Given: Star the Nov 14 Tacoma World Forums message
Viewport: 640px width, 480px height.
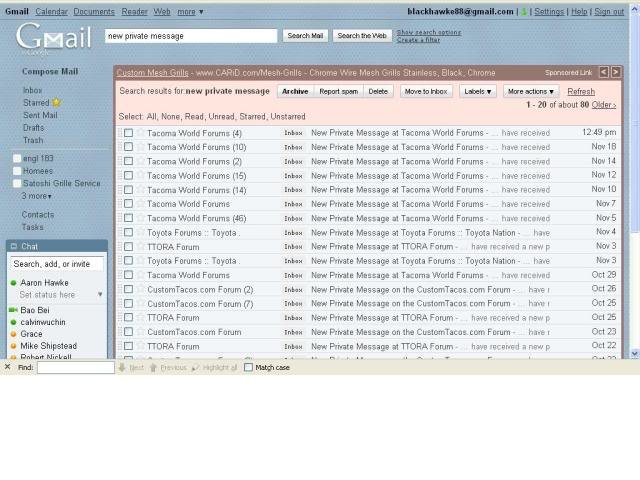Looking at the screenshot, I should click(141, 161).
